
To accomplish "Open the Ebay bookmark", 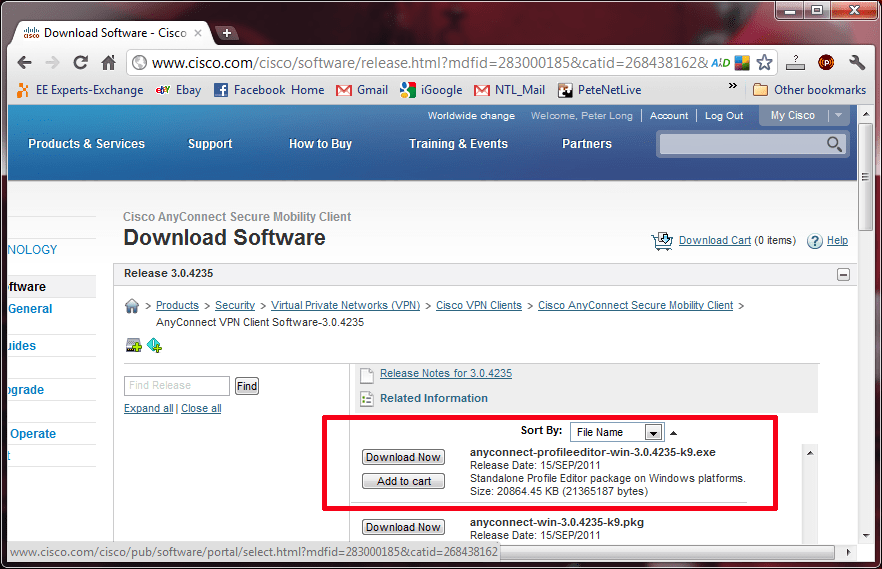I will (x=178, y=90).
